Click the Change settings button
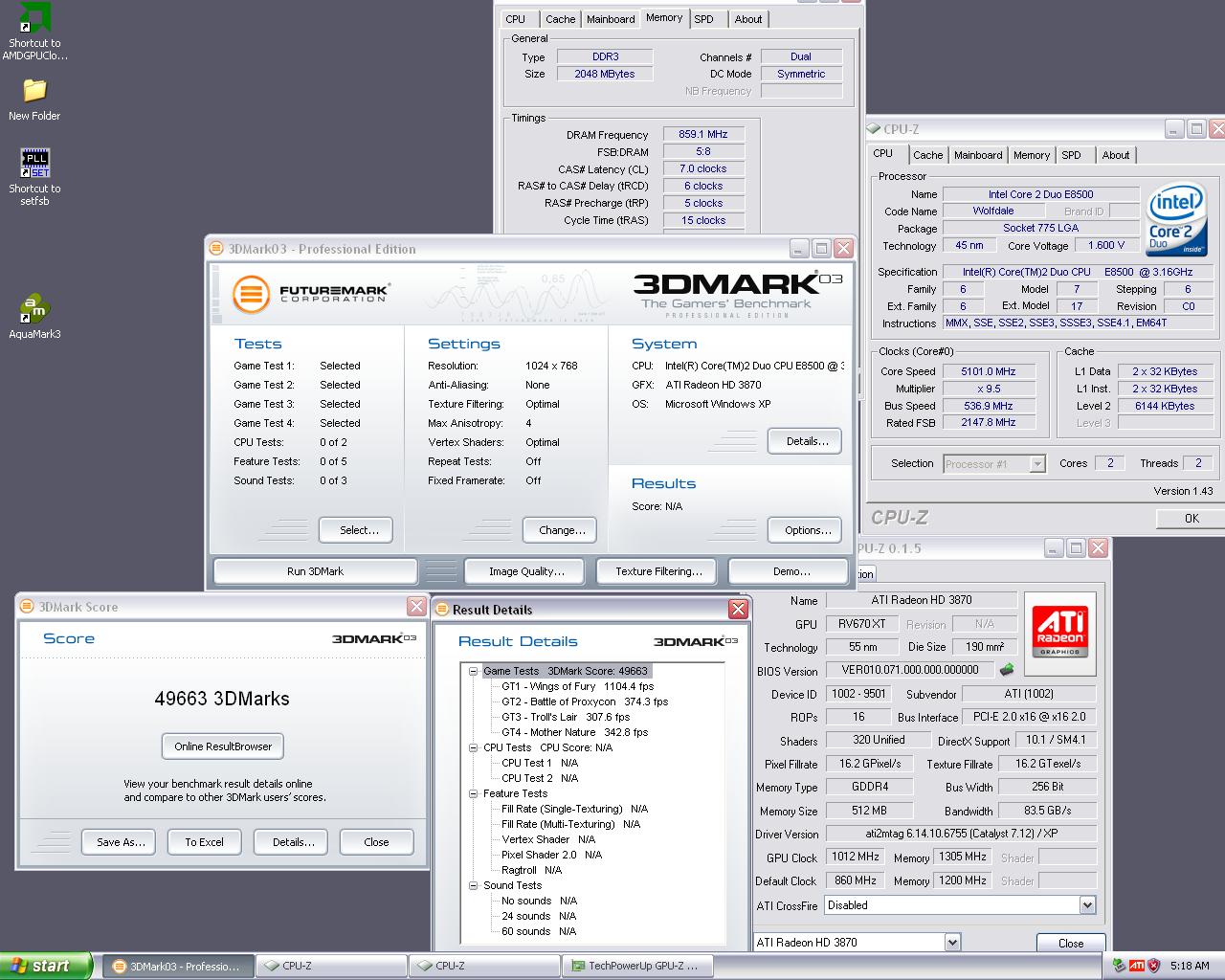Viewport: 1225px width, 980px height. 560,530
